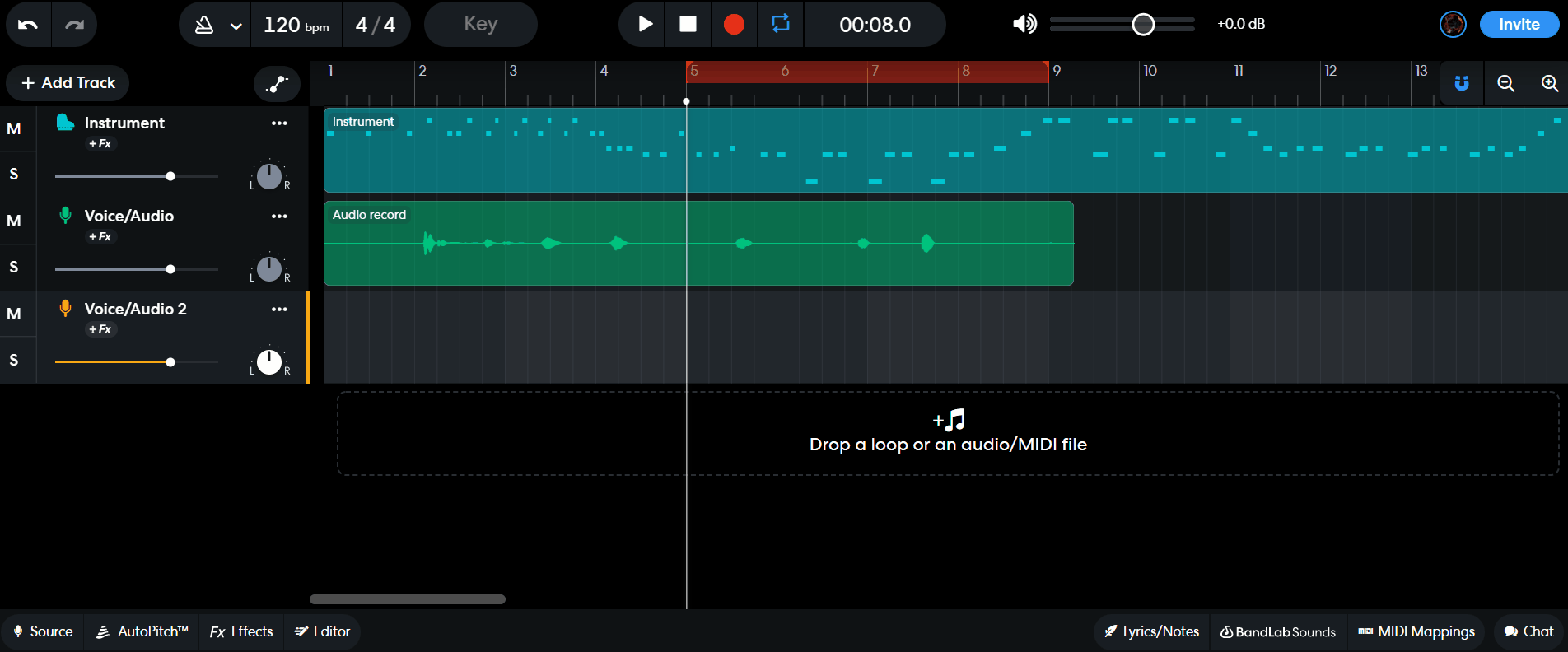The width and height of the screenshot is (1568, 652).
Task: Add Fx to the Instrument track
Action: [x=100, y=143]
